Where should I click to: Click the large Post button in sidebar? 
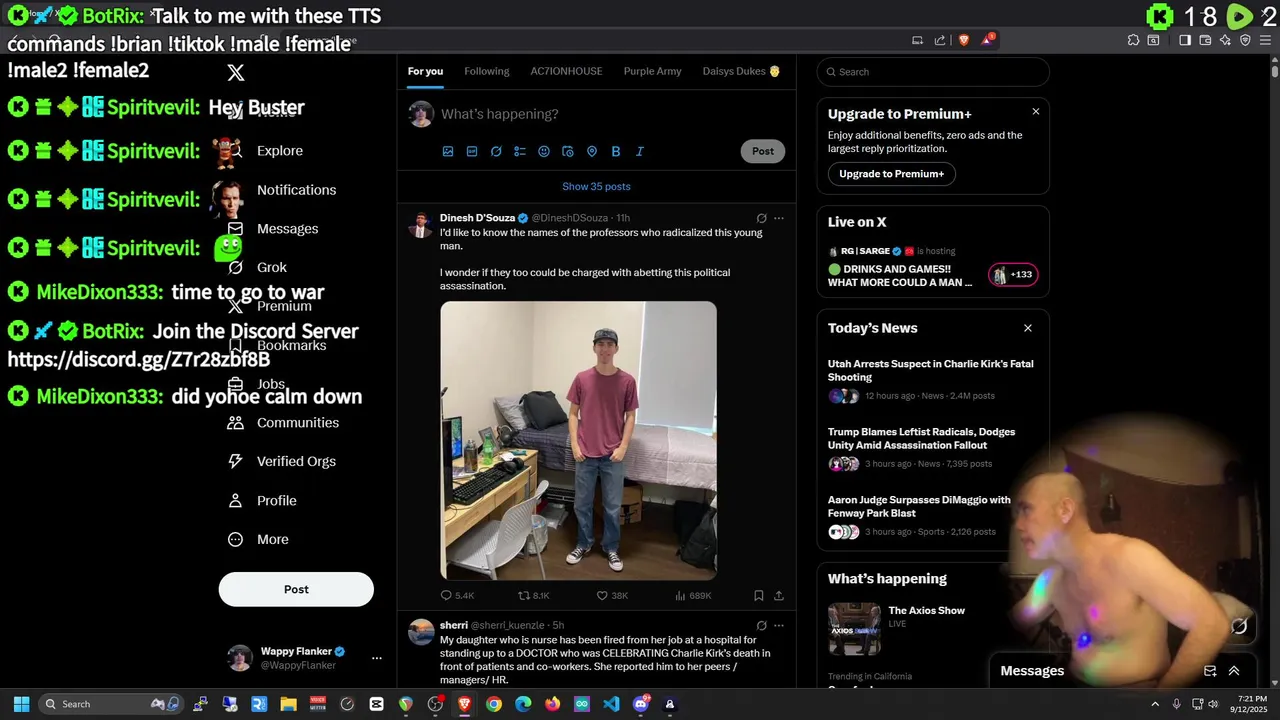click(296, 589)
